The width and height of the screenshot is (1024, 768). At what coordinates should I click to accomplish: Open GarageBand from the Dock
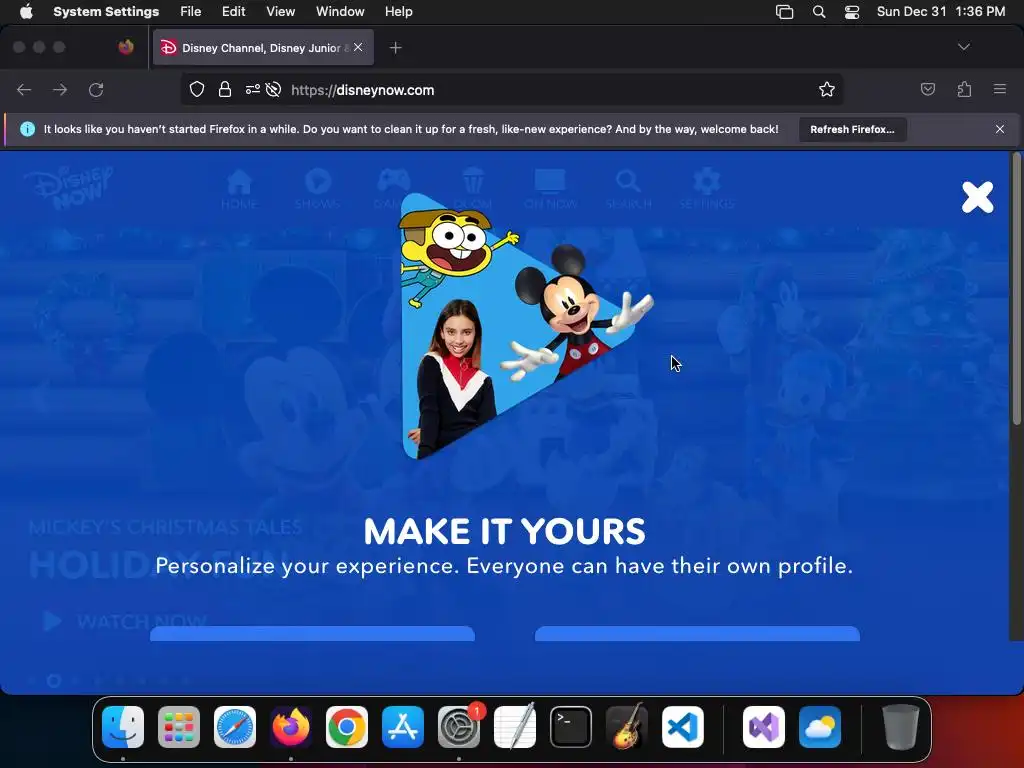[x=627, y=727]
